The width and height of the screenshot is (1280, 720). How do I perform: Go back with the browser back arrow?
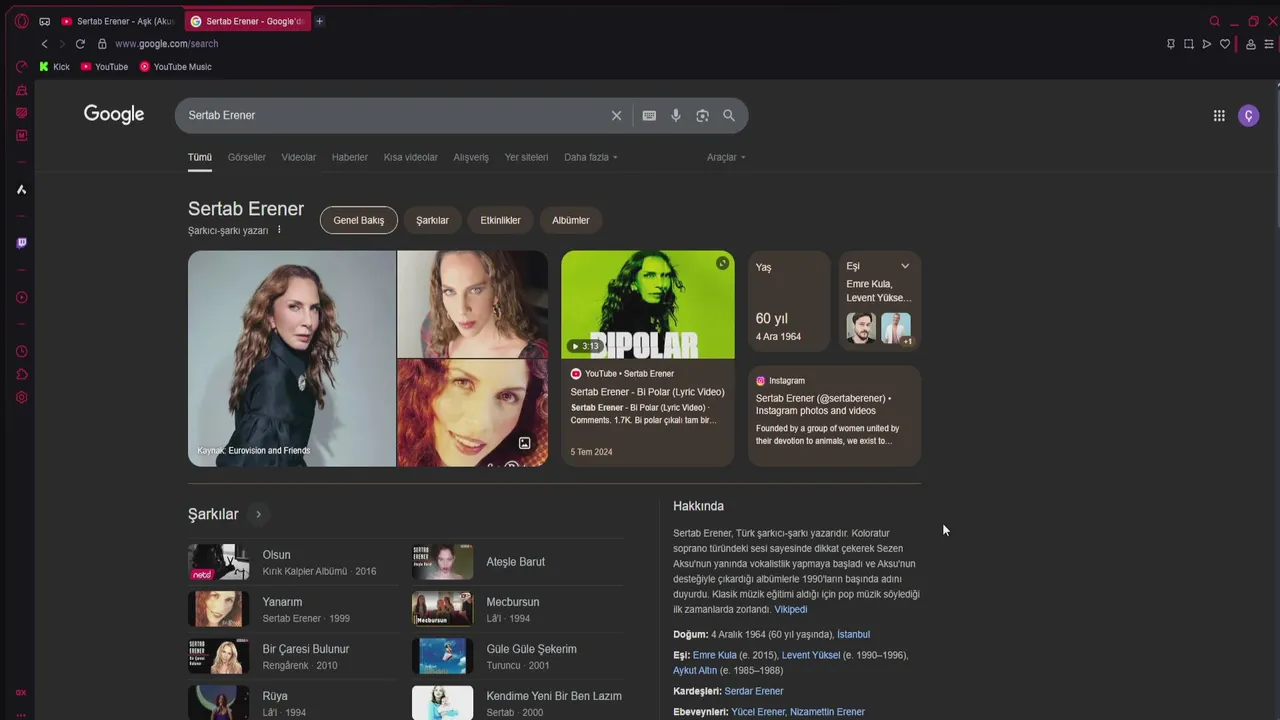pos(44,44)
